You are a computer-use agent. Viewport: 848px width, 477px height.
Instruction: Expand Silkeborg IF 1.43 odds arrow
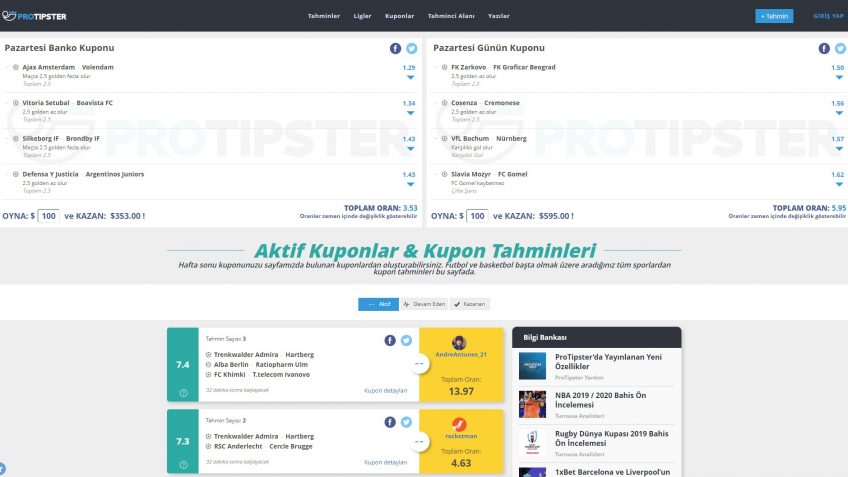[x=410, y=149]
